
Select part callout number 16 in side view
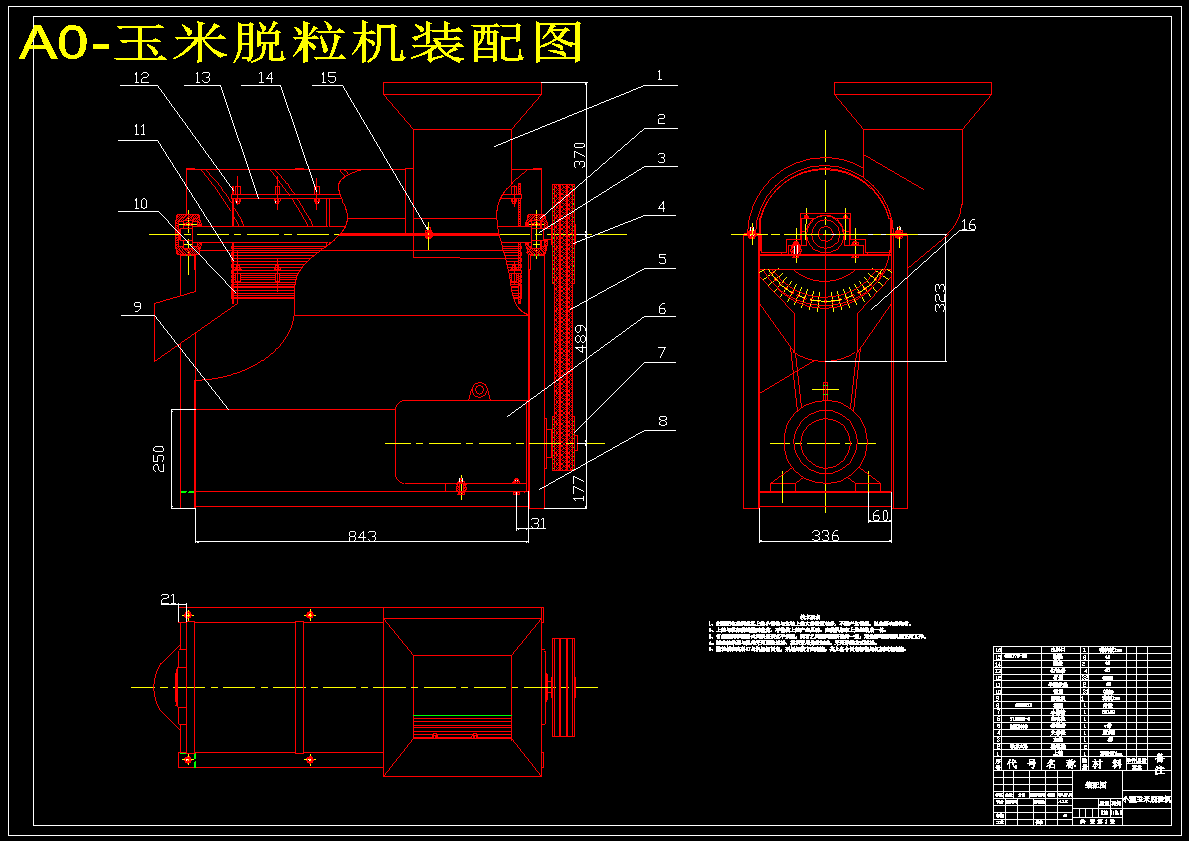coord(968,224)
